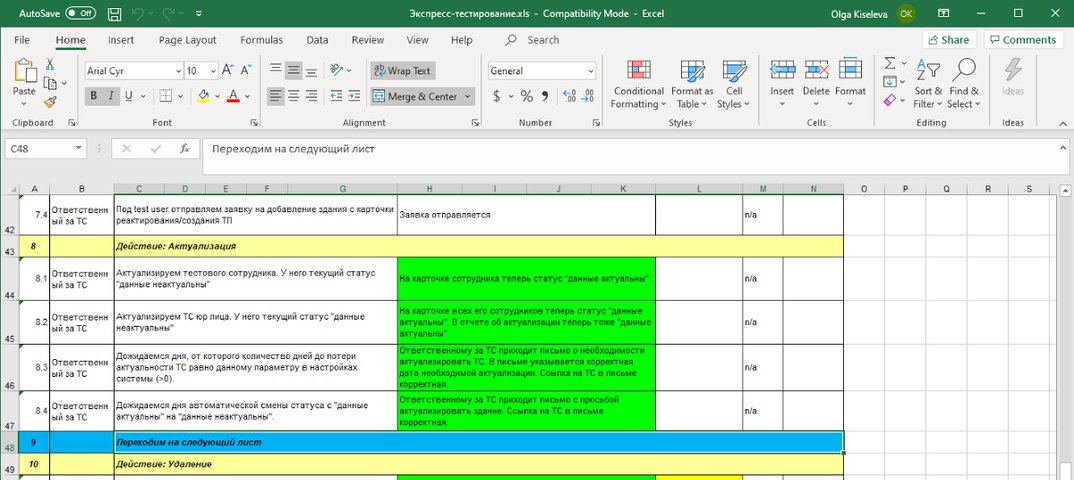Toggle Center alignment button

[293, 96]
